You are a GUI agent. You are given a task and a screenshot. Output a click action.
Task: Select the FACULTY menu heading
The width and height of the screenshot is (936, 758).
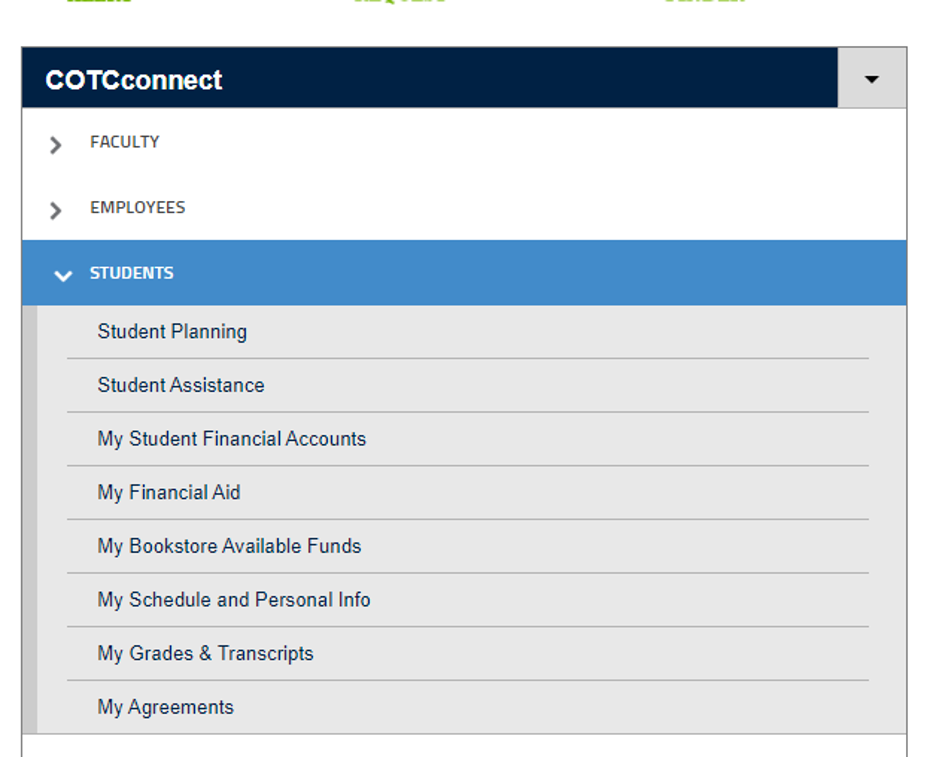coord(125,142)
